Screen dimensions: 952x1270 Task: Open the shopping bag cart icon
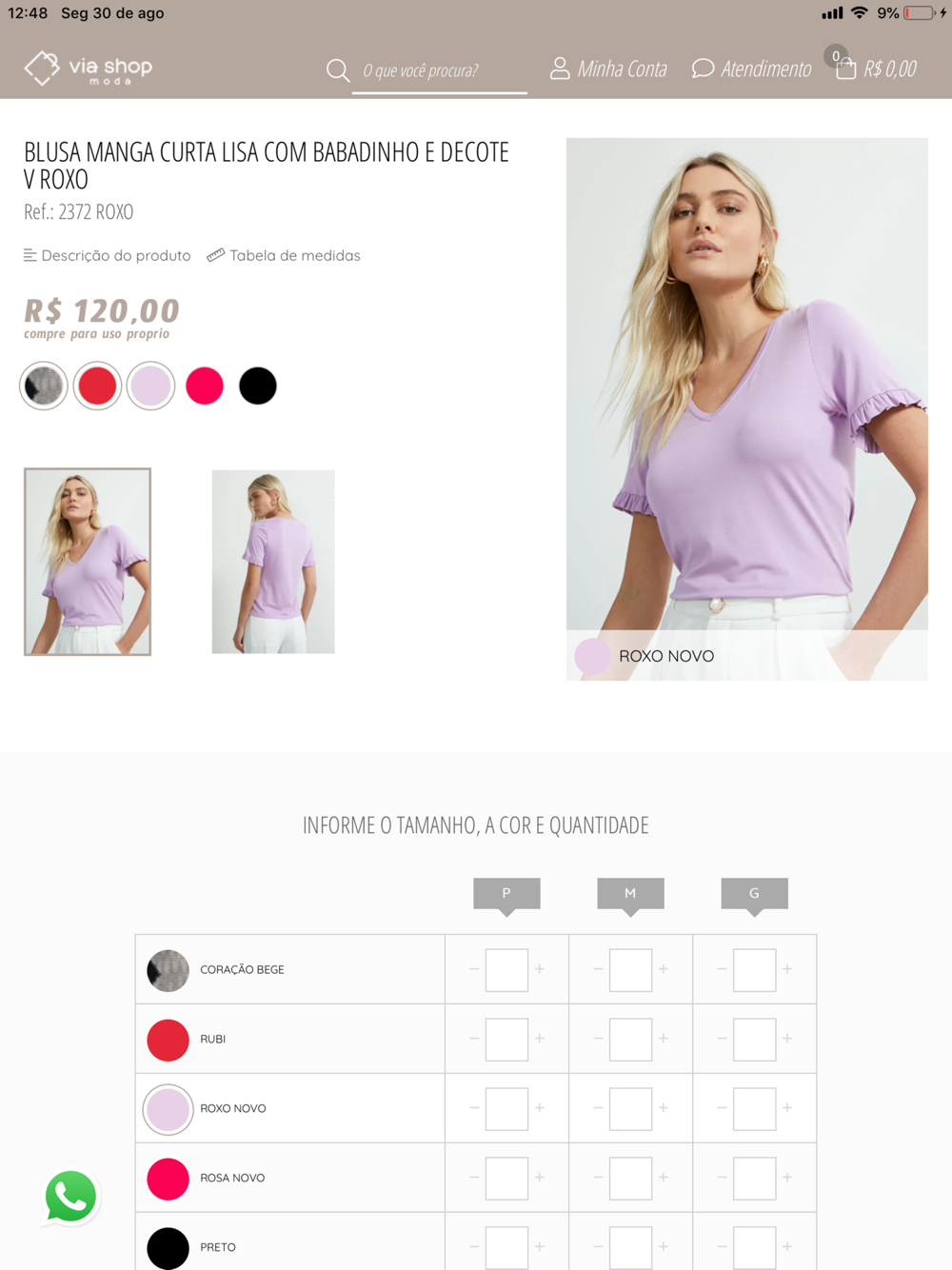tap(845, 69)
